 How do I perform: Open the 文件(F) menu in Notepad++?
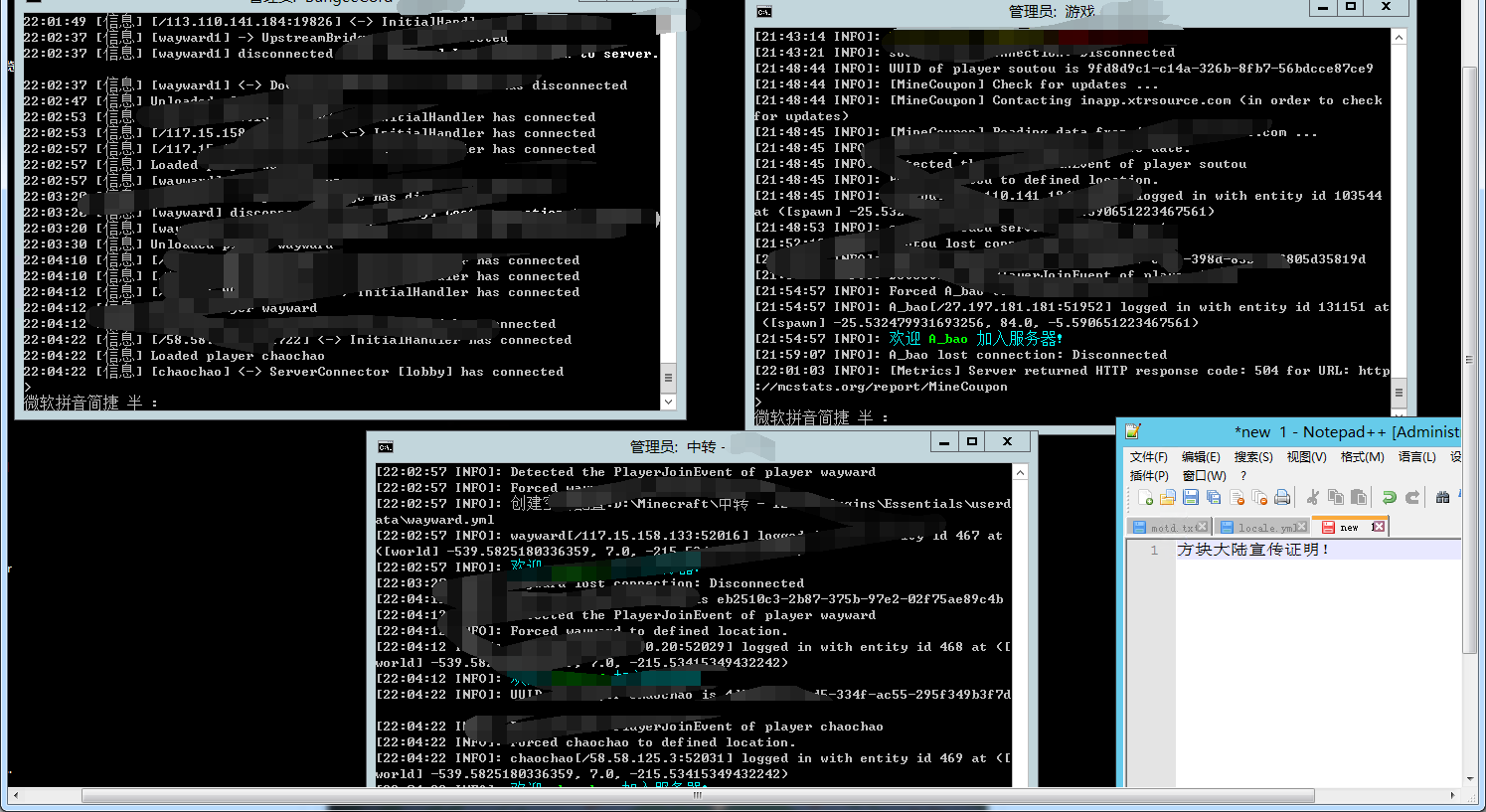(1148, 456)
